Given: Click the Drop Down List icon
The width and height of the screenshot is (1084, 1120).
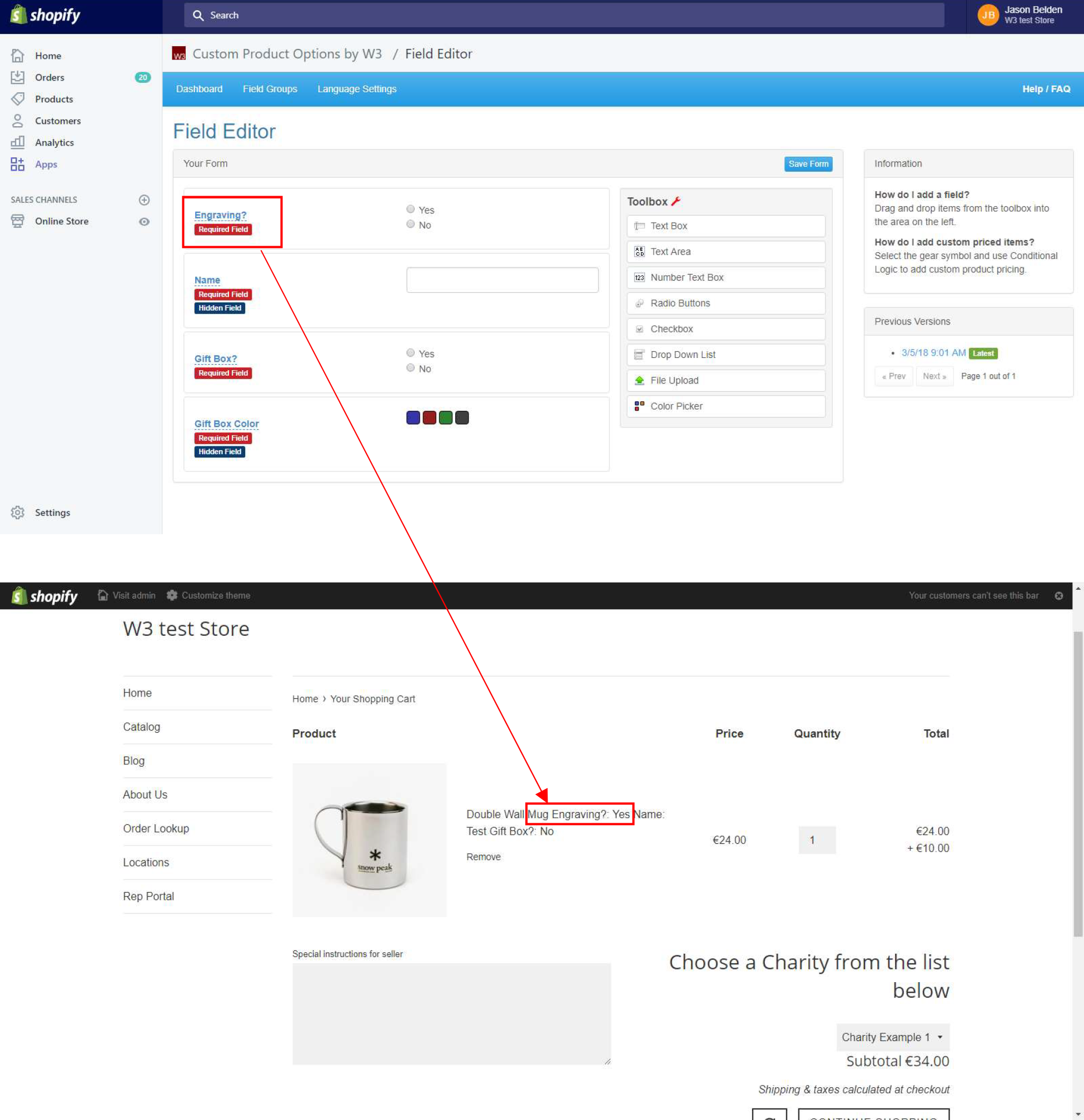Looking at the screenshot, I should point(639,355).
